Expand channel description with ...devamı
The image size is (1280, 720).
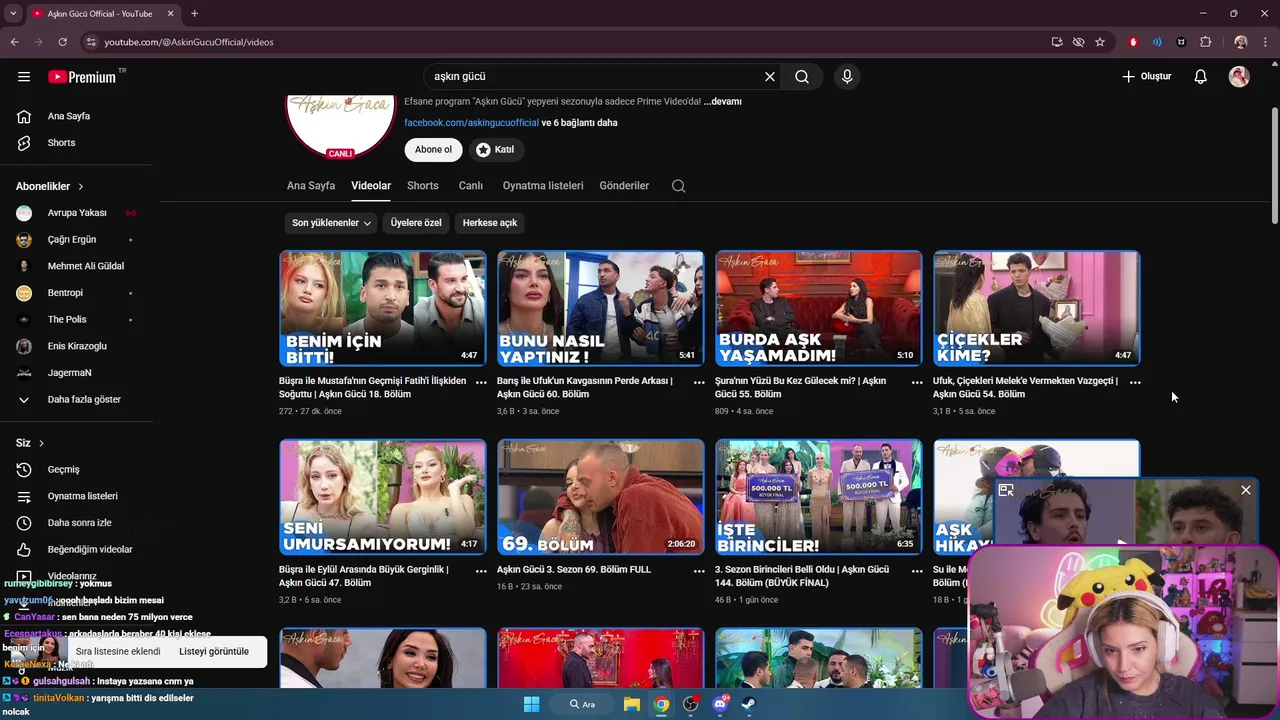click(x=722, y=102)
